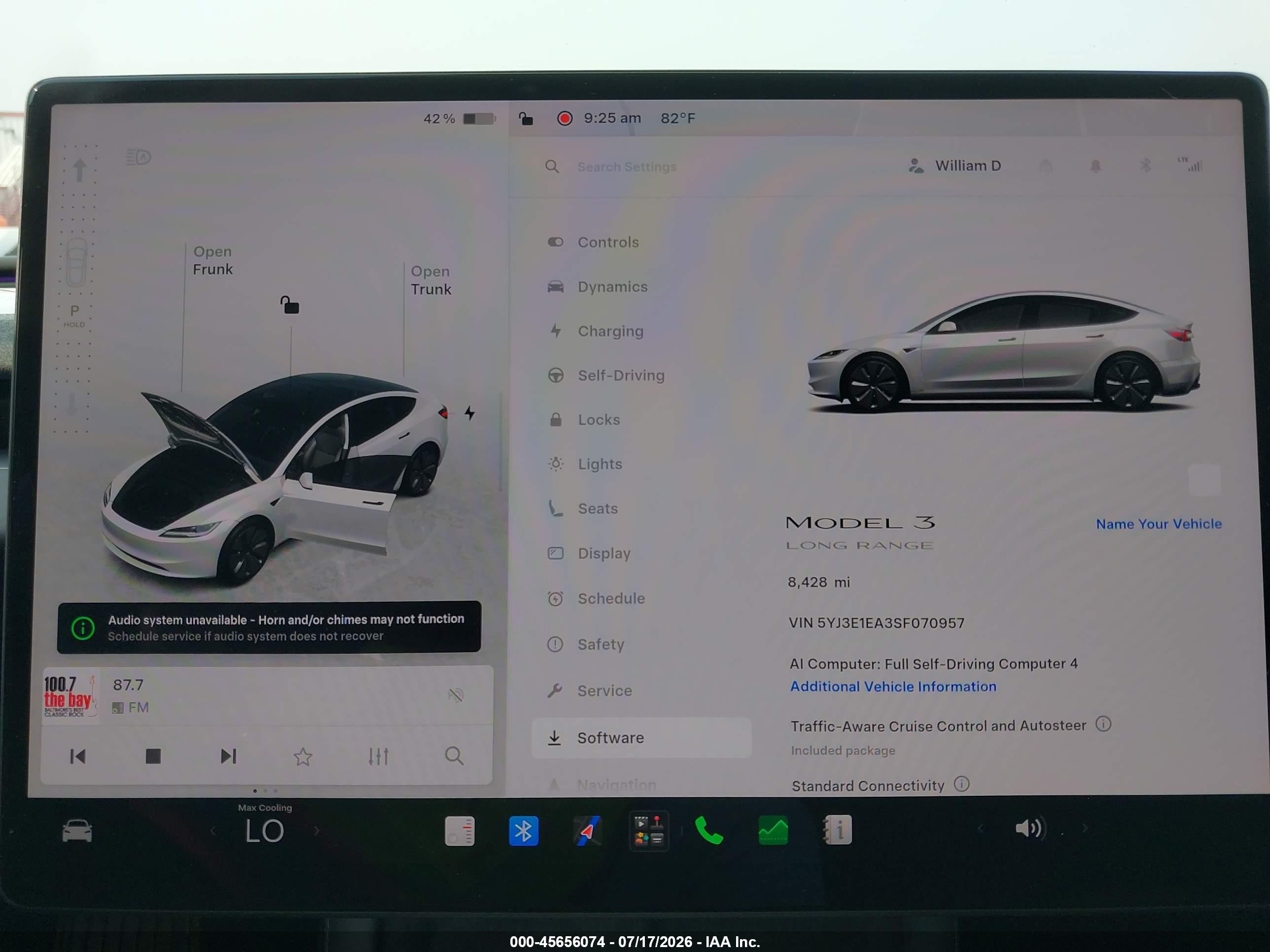Click Name Your Vehicle link

point(1158,524)
